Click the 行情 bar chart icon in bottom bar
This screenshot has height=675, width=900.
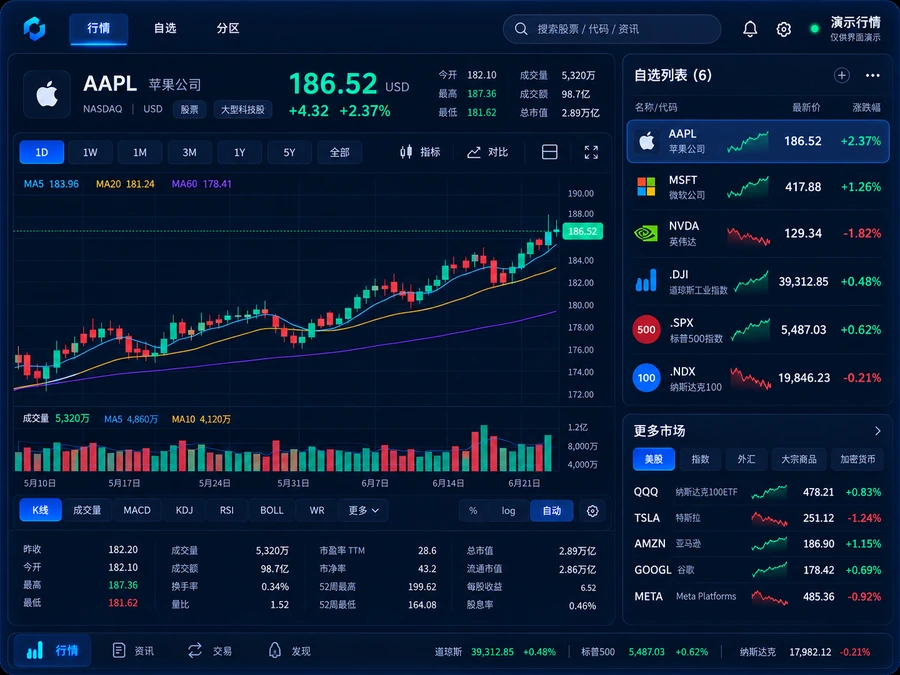(x=34, y=650)
